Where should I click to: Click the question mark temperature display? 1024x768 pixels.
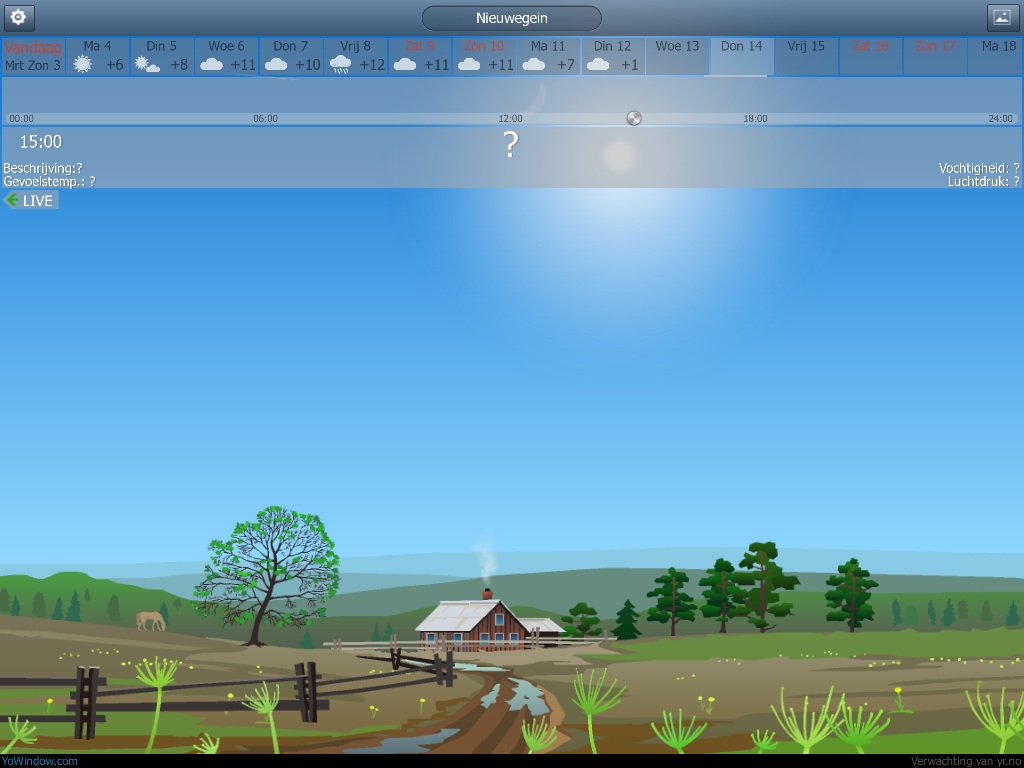(510, 145)
